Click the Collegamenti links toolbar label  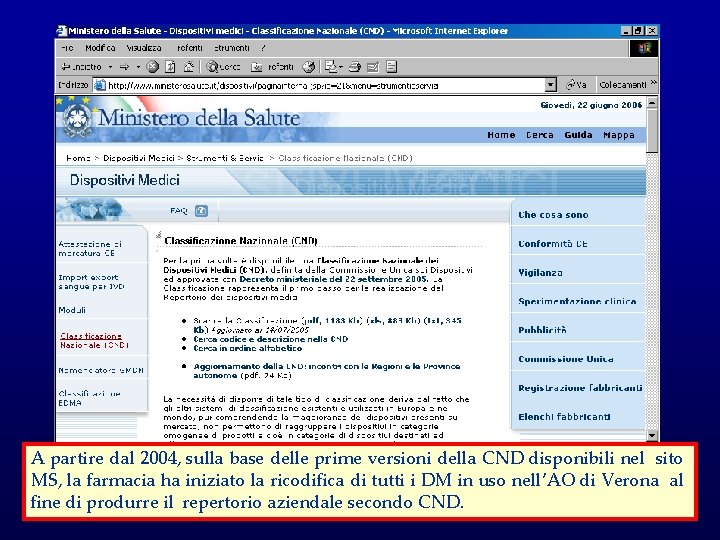[623, 85]
